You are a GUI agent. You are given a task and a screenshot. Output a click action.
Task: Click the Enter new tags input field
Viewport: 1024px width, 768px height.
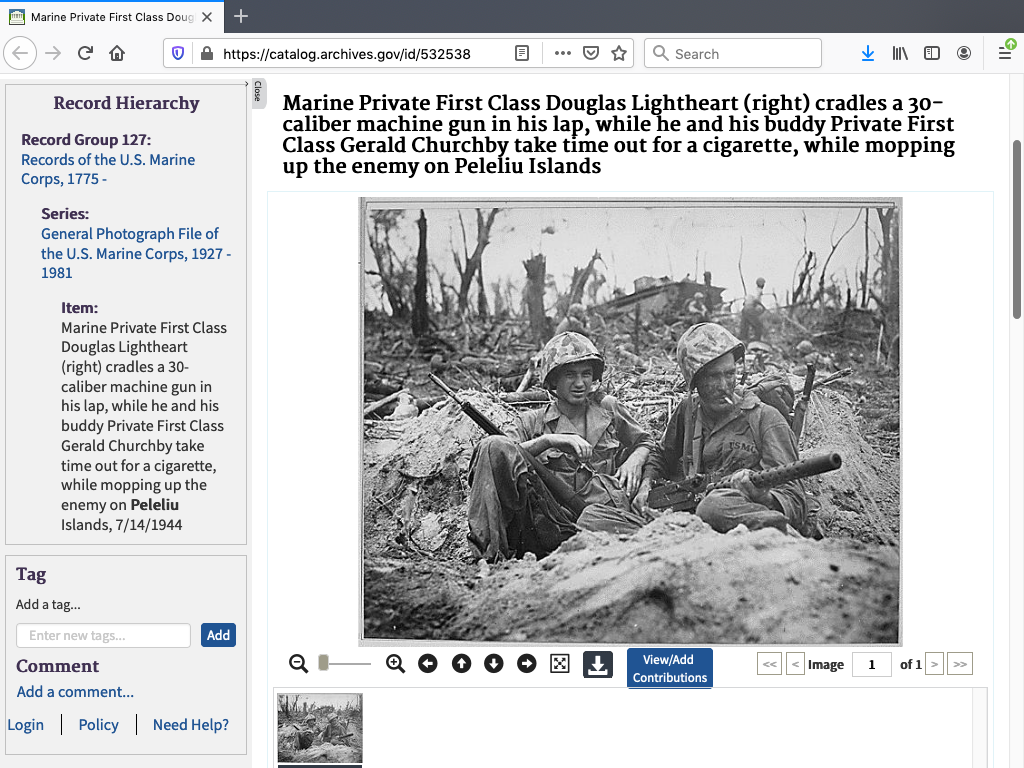click(x=104, y=635)
